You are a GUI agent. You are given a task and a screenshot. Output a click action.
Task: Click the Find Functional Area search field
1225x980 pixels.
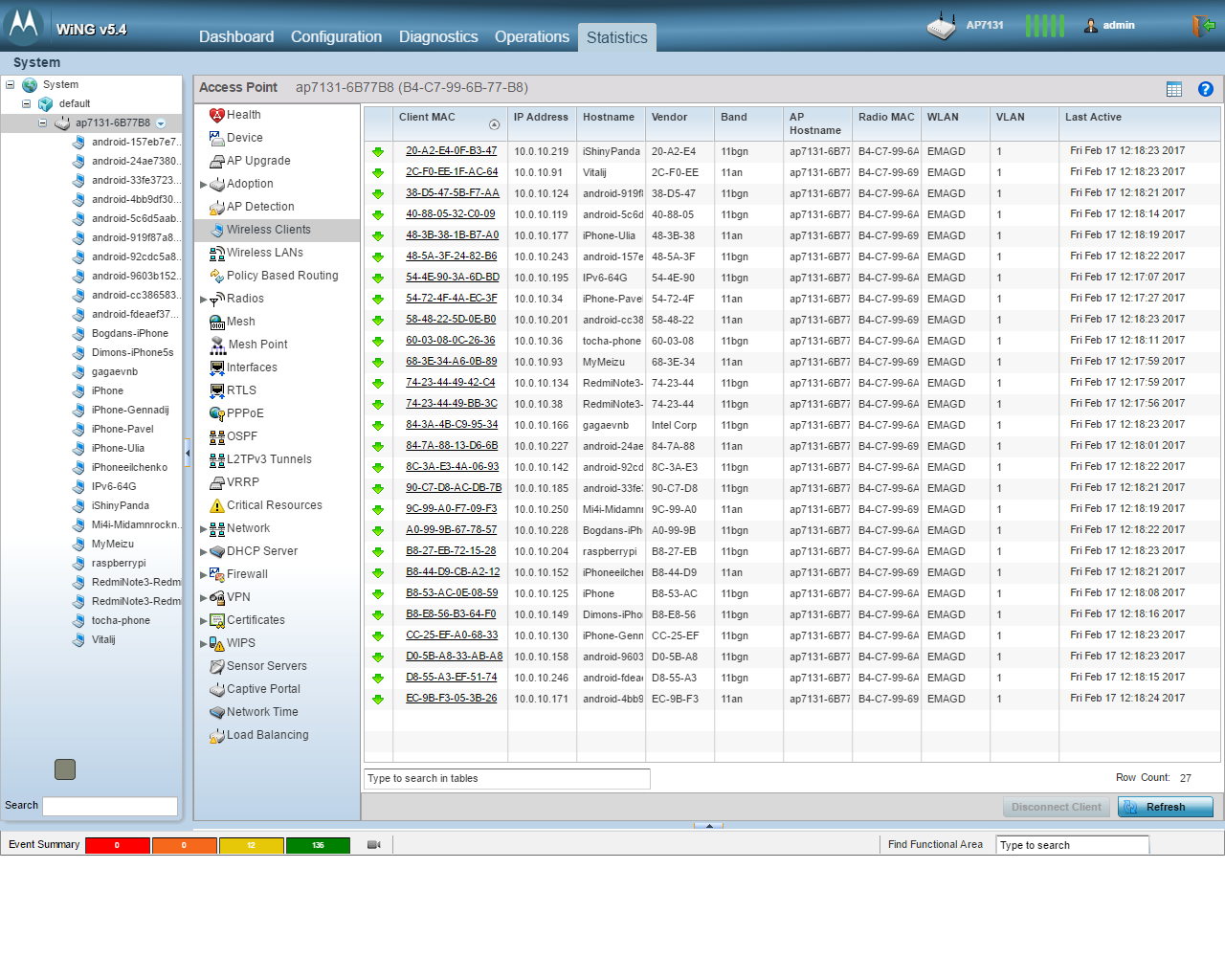click(1073, 845)
